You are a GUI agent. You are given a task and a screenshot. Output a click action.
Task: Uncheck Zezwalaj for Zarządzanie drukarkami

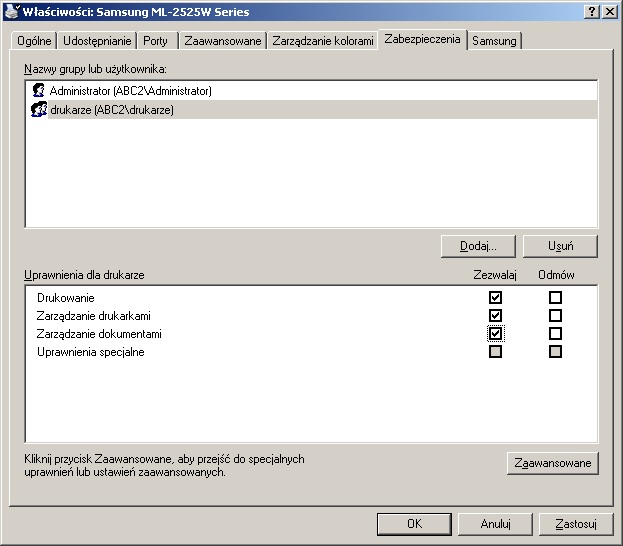click(495, 316)
